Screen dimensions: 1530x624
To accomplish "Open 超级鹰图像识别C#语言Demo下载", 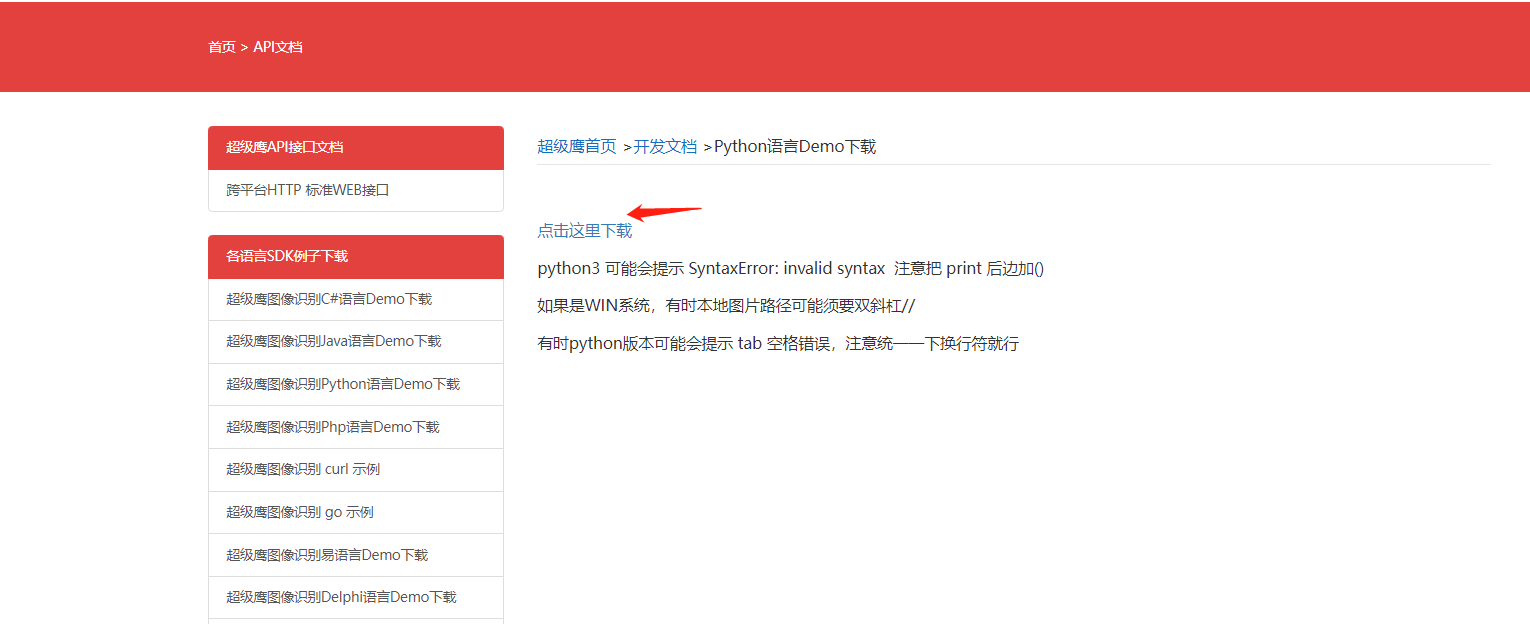I will (356, 299).
